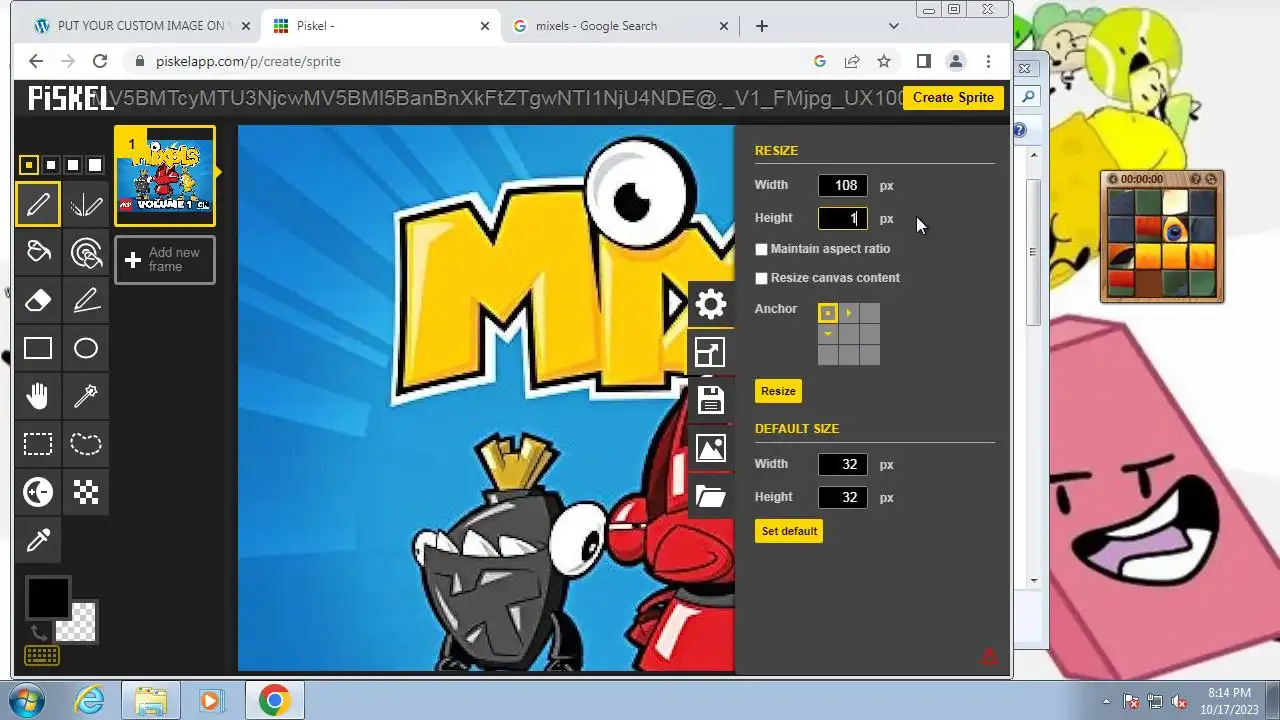1280x720 pixels.
Task: Open Internet Explorer from taskbar
Action: click(x=90, y=700)
